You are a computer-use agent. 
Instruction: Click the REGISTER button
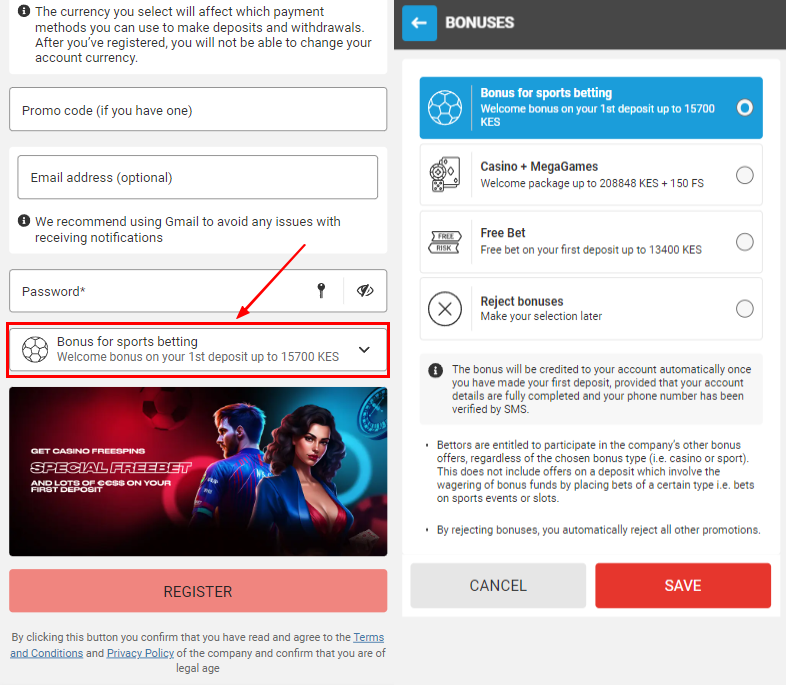[x=198, y=591]
